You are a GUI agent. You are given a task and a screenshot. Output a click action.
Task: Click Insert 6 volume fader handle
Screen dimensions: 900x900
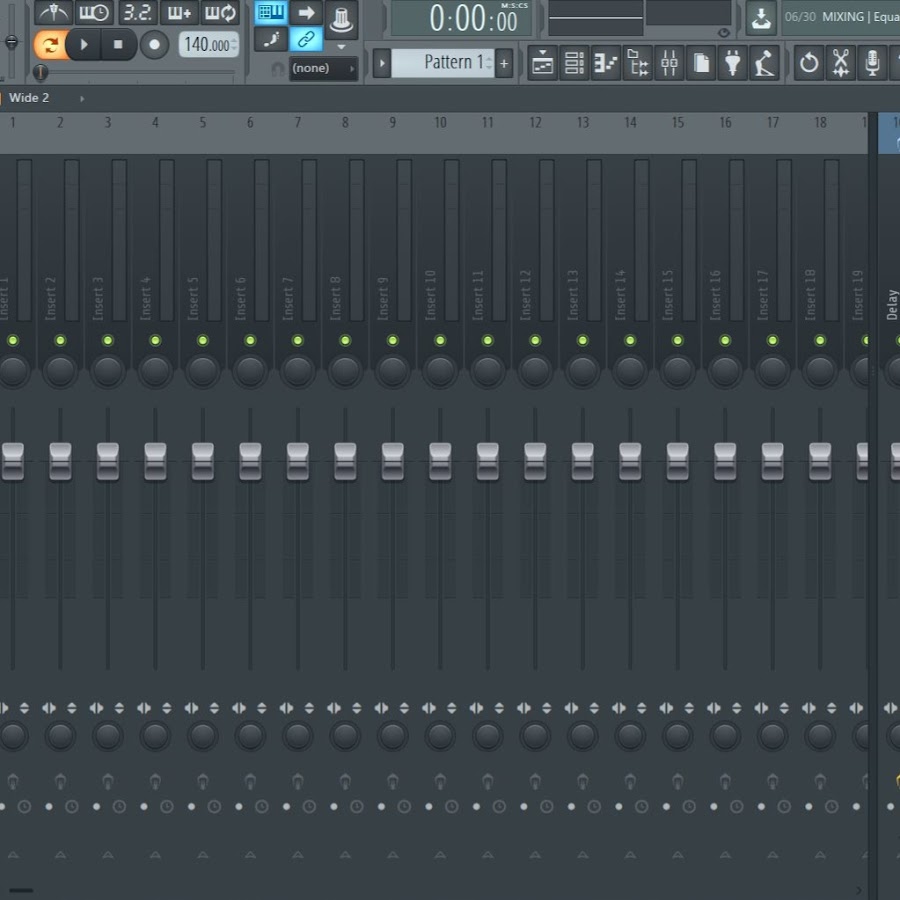(x=250, y=461)
